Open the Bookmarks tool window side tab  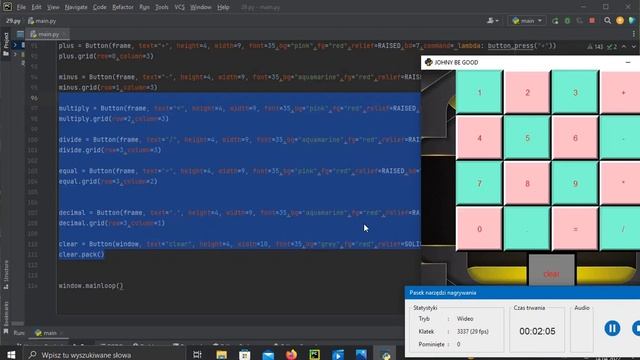point(6,318)
